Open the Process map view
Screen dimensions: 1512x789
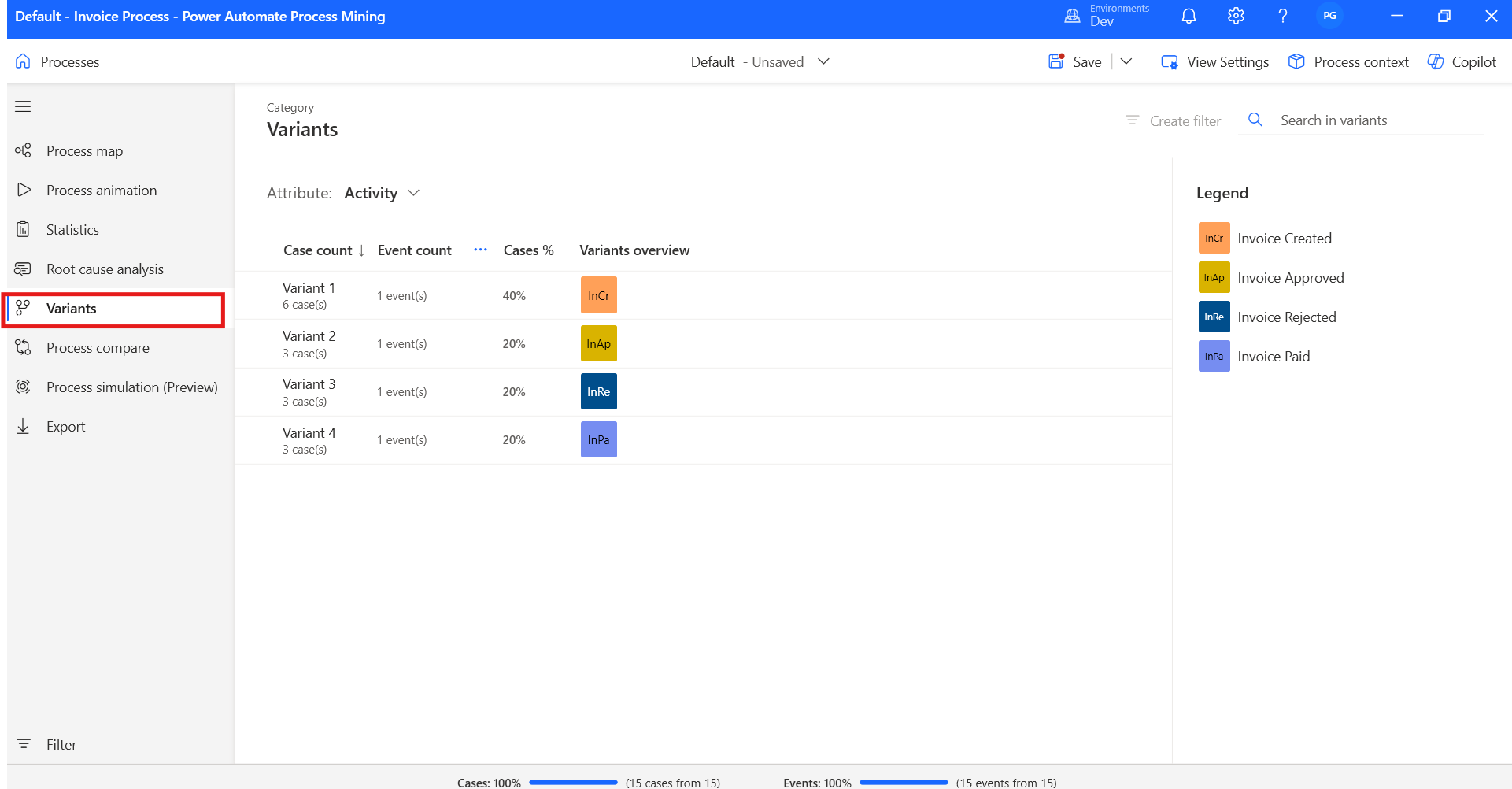tap(84, 151)
